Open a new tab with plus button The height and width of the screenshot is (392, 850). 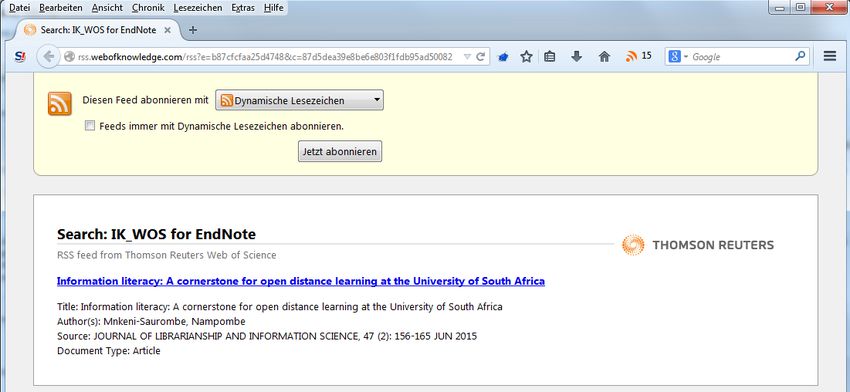click(x=192, y=30)
